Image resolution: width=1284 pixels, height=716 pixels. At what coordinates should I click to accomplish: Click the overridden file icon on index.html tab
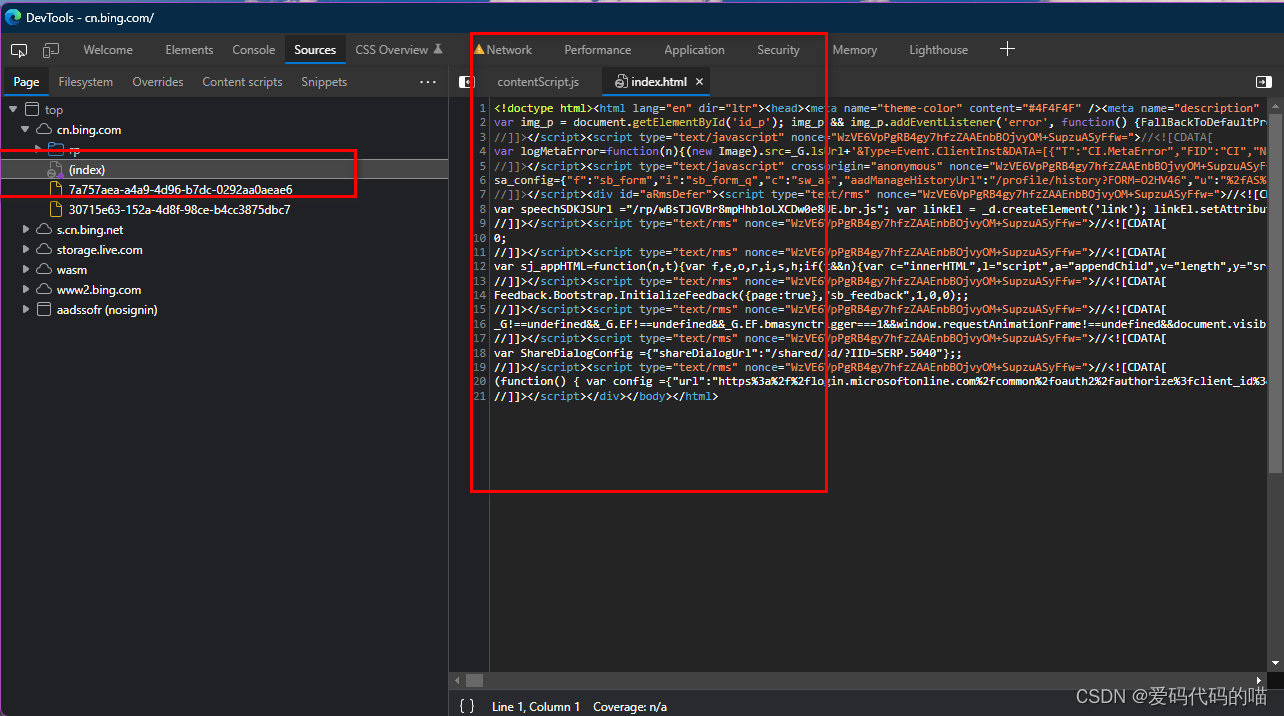(x=621, y=82)
